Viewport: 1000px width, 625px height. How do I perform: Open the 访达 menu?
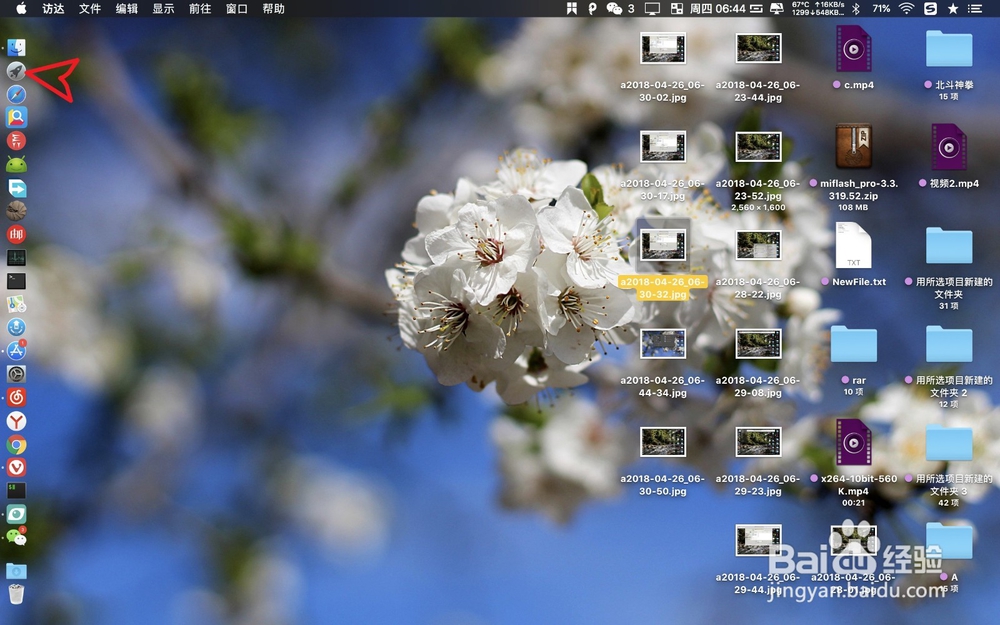[x=54, y=8]
